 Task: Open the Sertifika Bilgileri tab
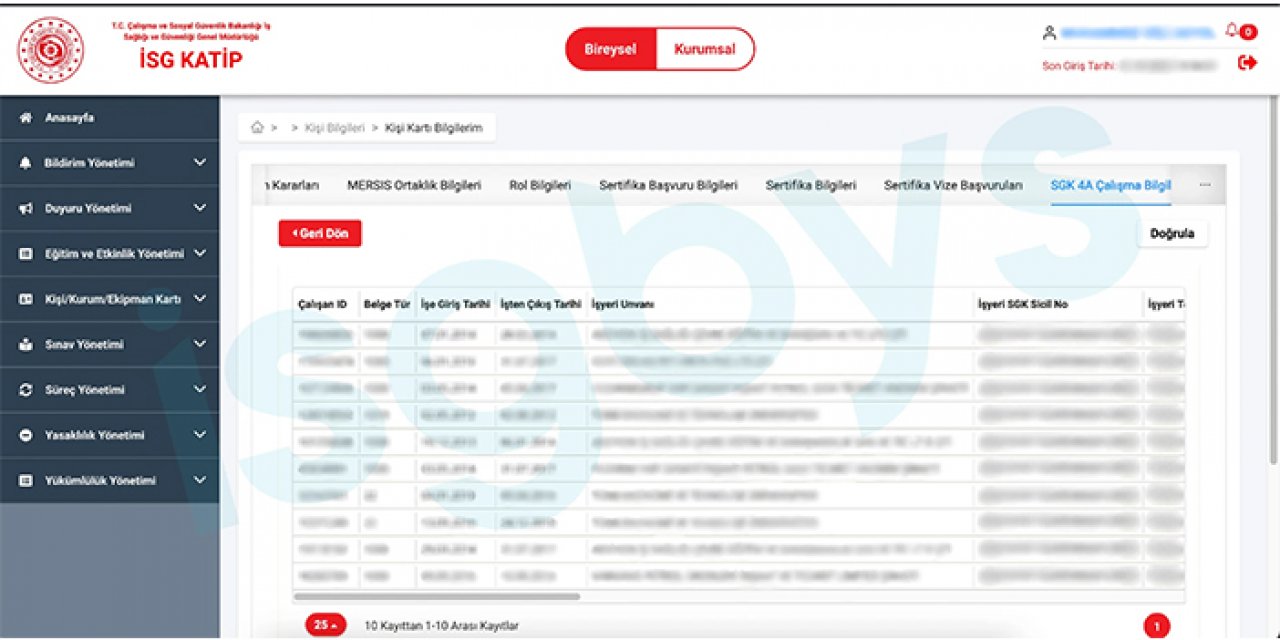(810, 185)
